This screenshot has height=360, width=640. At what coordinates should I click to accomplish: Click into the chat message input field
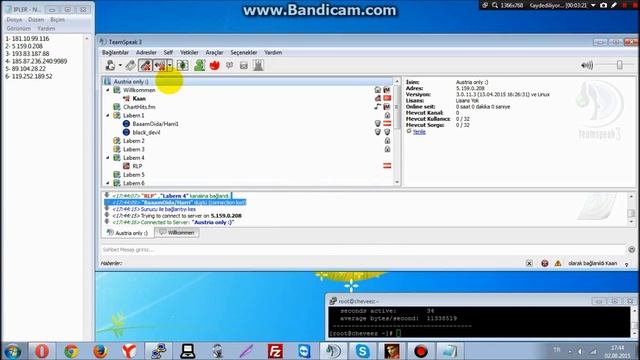pyautogui.click(x=363, y=249)
